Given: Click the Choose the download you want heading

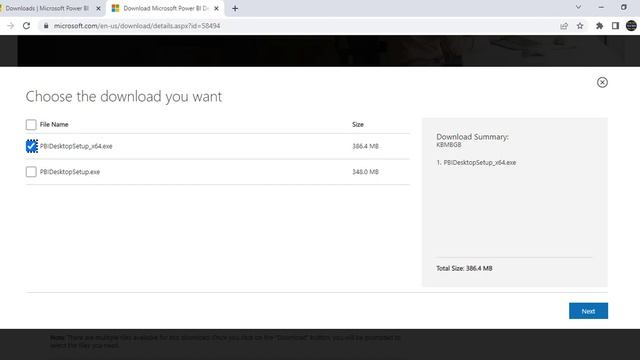Looking at the screenshot, I should click(124, 97).
